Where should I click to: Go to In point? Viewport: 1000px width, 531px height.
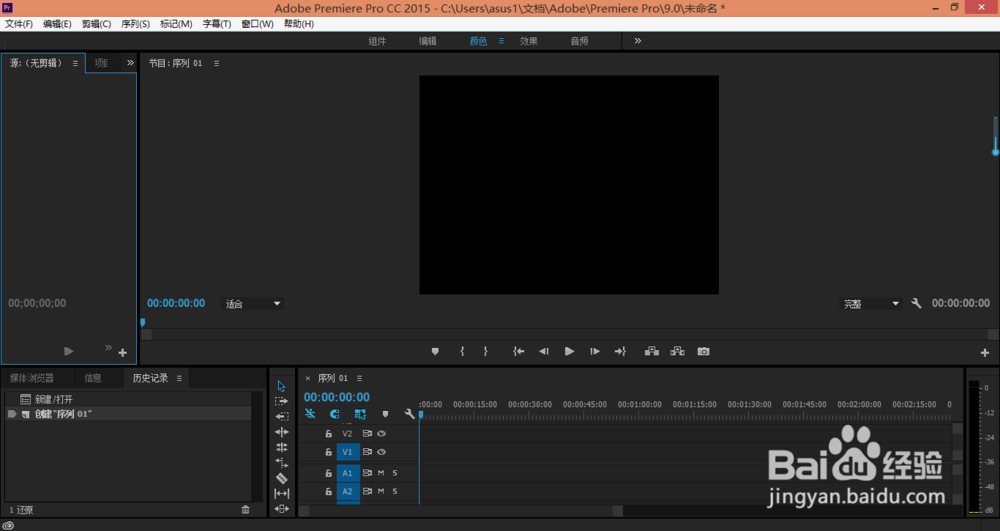518,351
